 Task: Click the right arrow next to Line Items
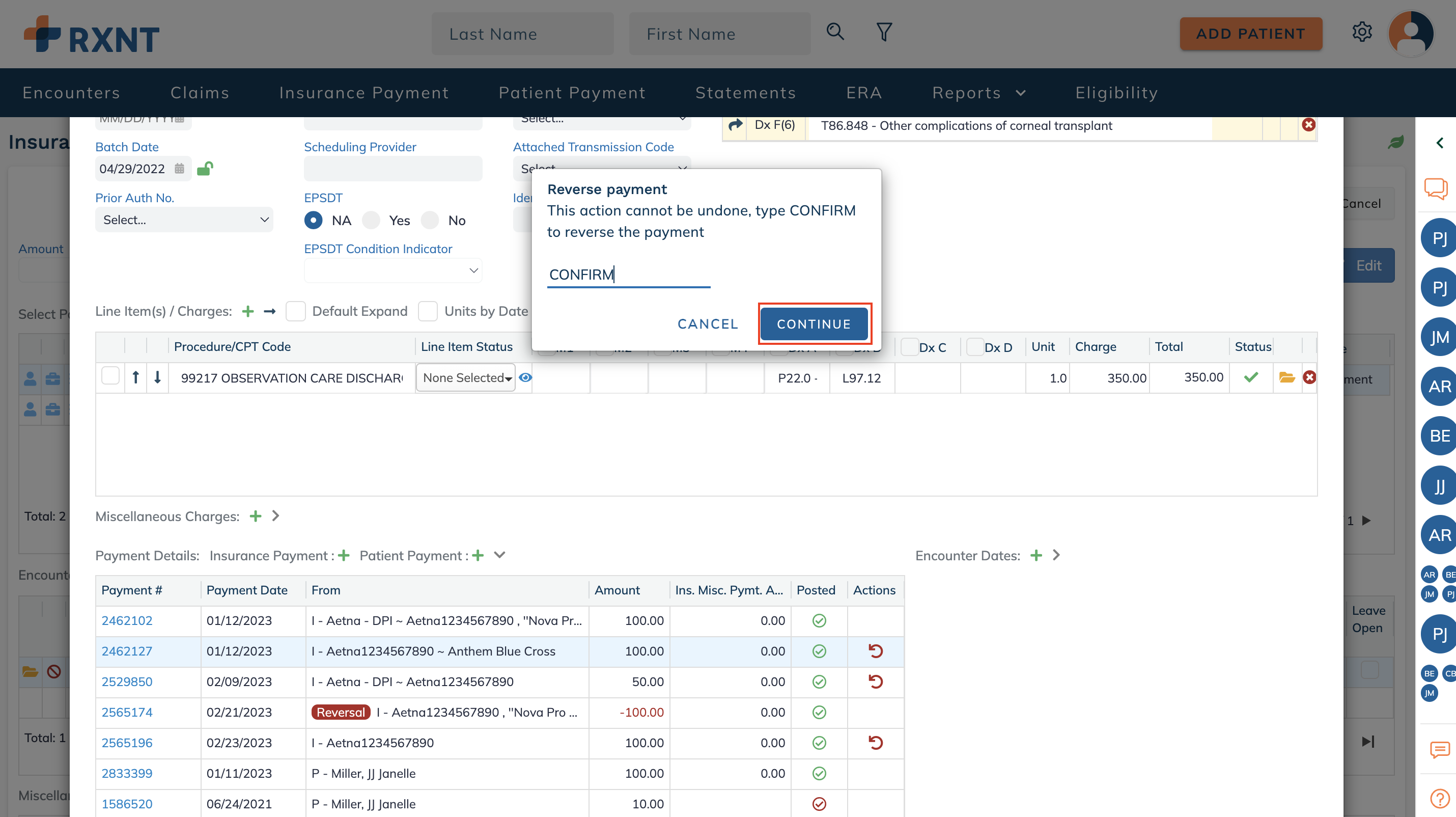tap(270, 311)
